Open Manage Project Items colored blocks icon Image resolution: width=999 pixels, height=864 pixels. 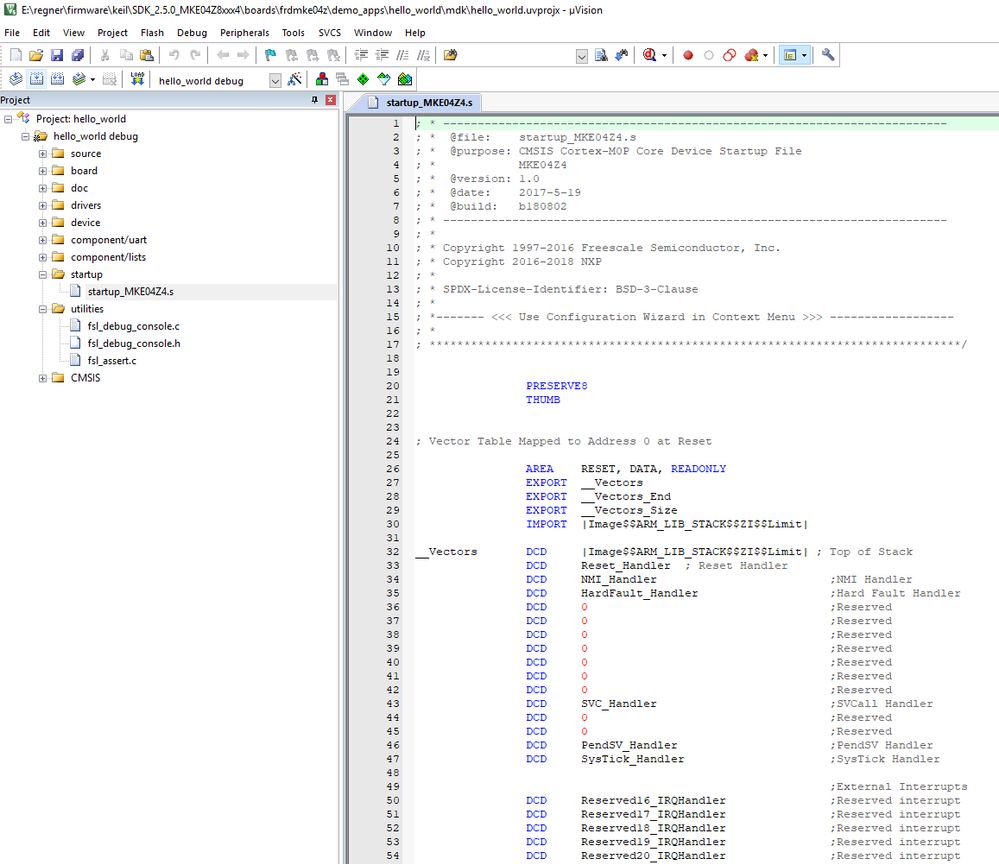coord(322,80)
